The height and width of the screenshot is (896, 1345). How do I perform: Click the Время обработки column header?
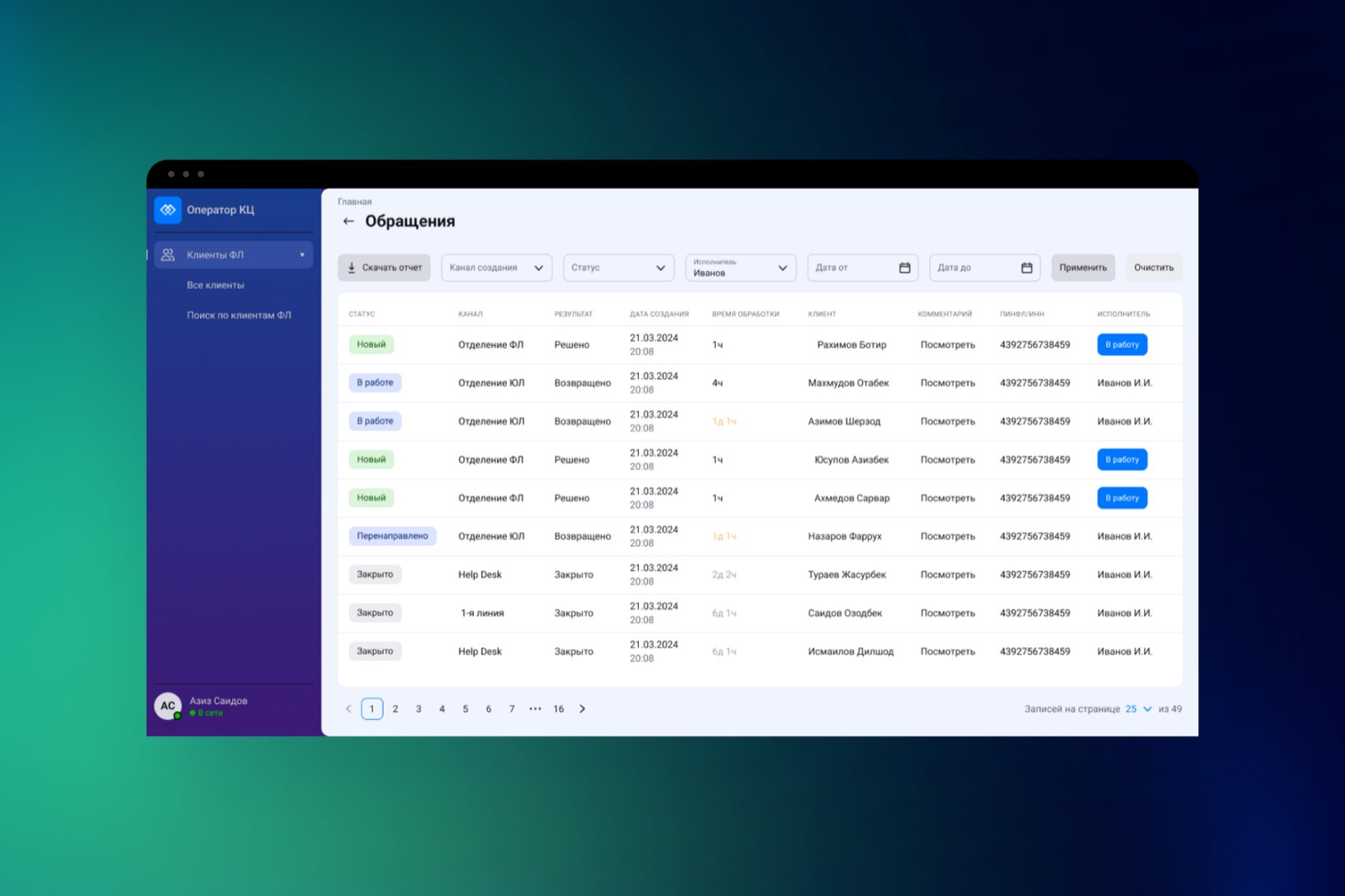745,315
